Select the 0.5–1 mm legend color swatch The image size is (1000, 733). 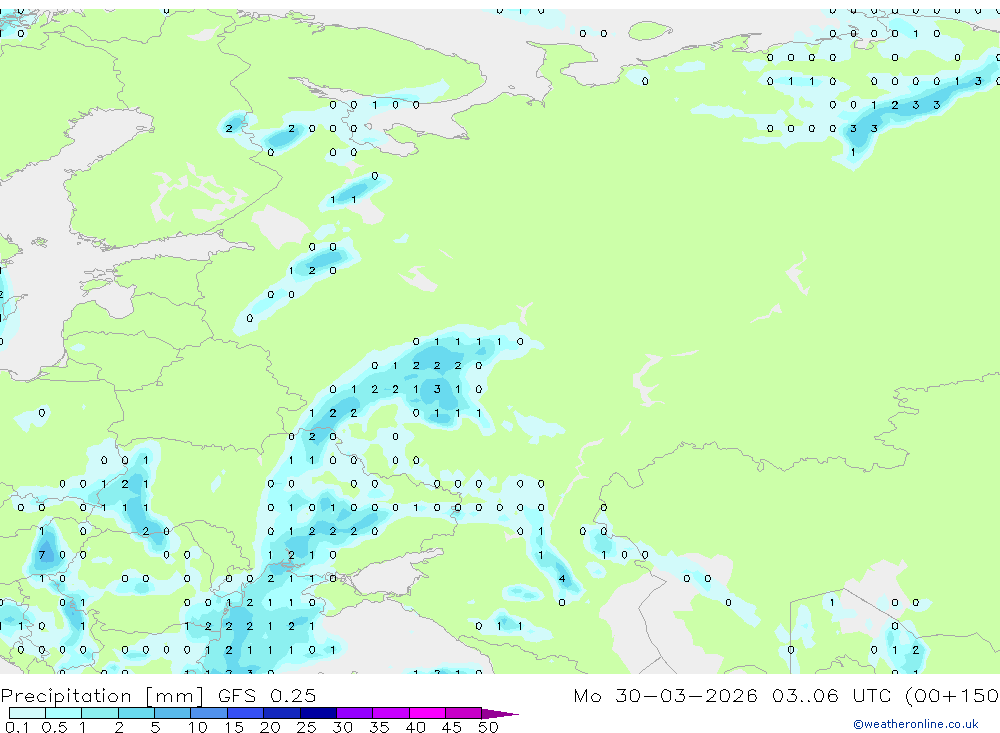click(64, 713)
